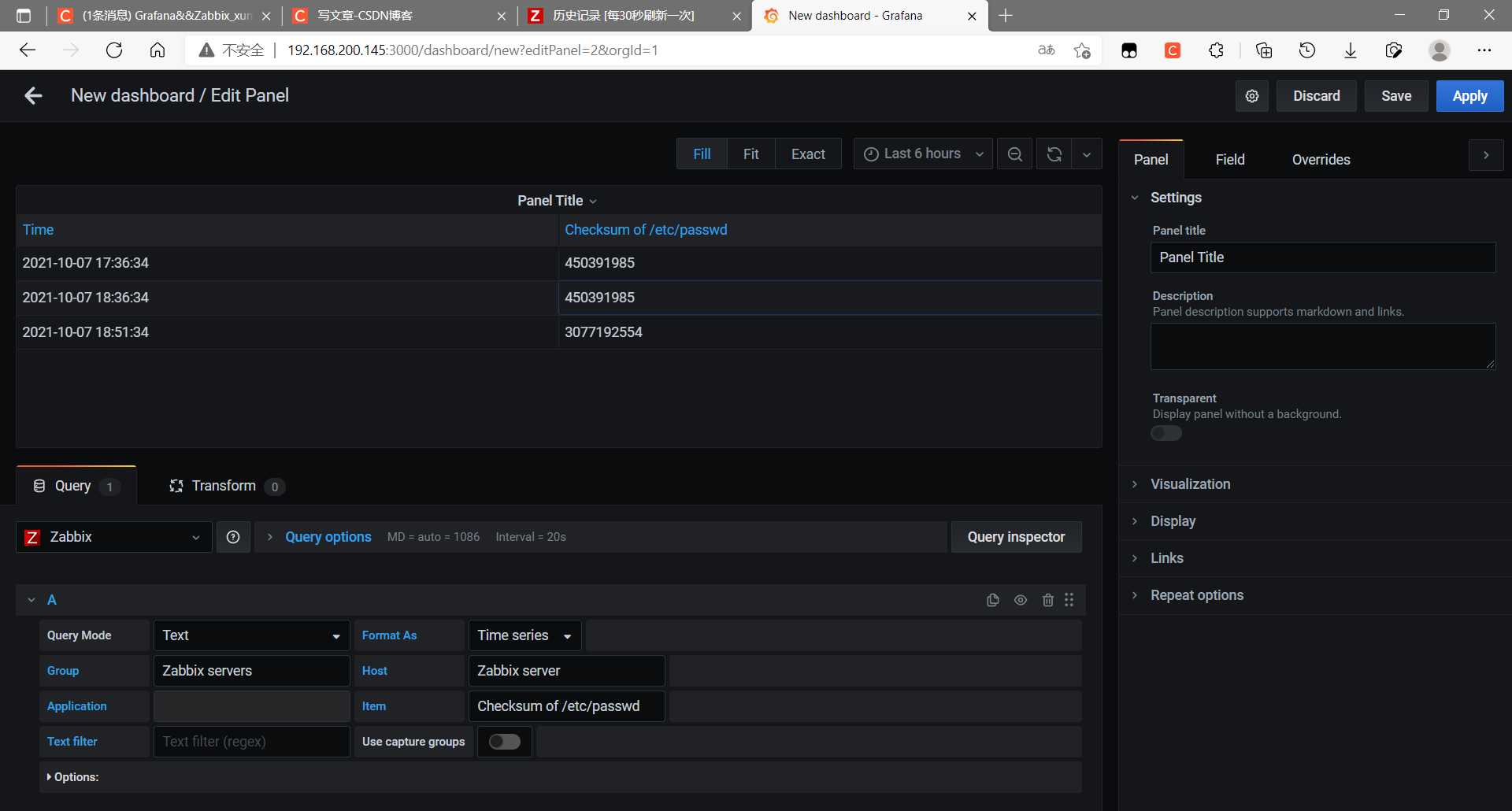
Task: Open the Zabbix query help icon
Action: (233, 536)
